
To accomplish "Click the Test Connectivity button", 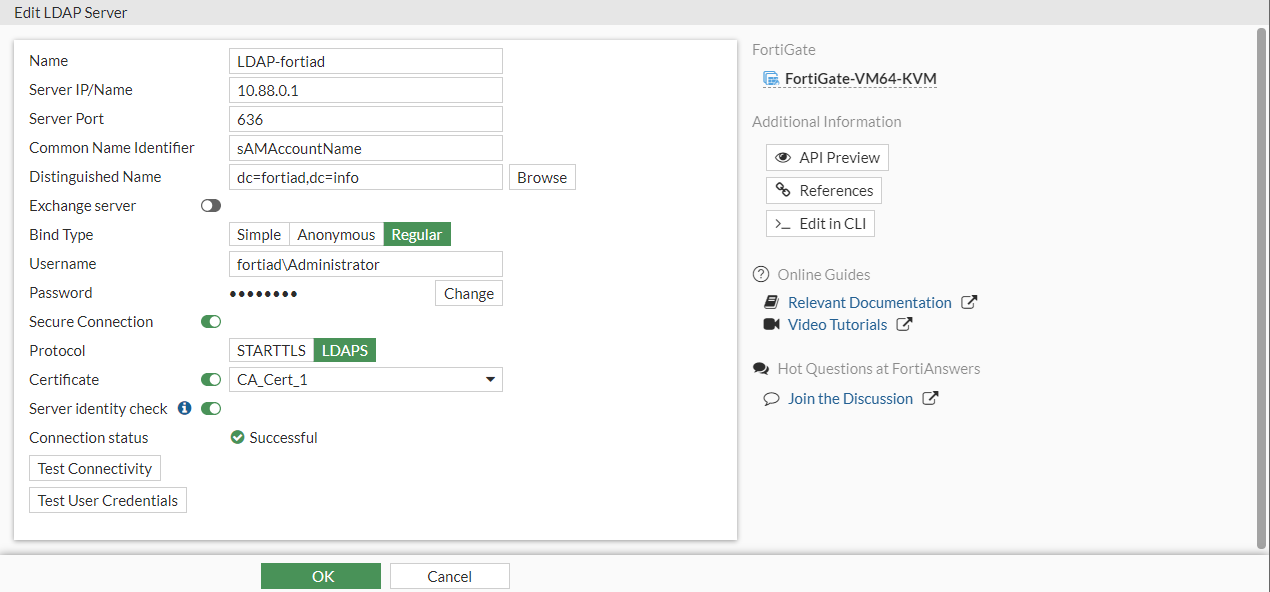I will (x=95, y=468).
